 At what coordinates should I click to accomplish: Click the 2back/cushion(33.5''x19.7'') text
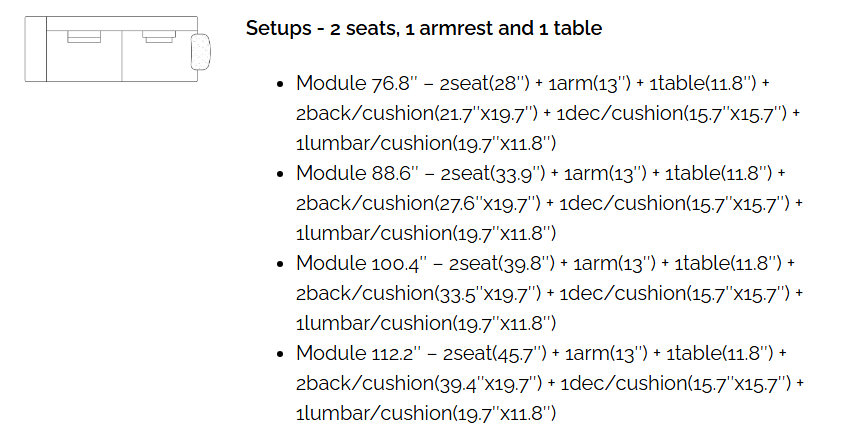click(x=418, y=294)
